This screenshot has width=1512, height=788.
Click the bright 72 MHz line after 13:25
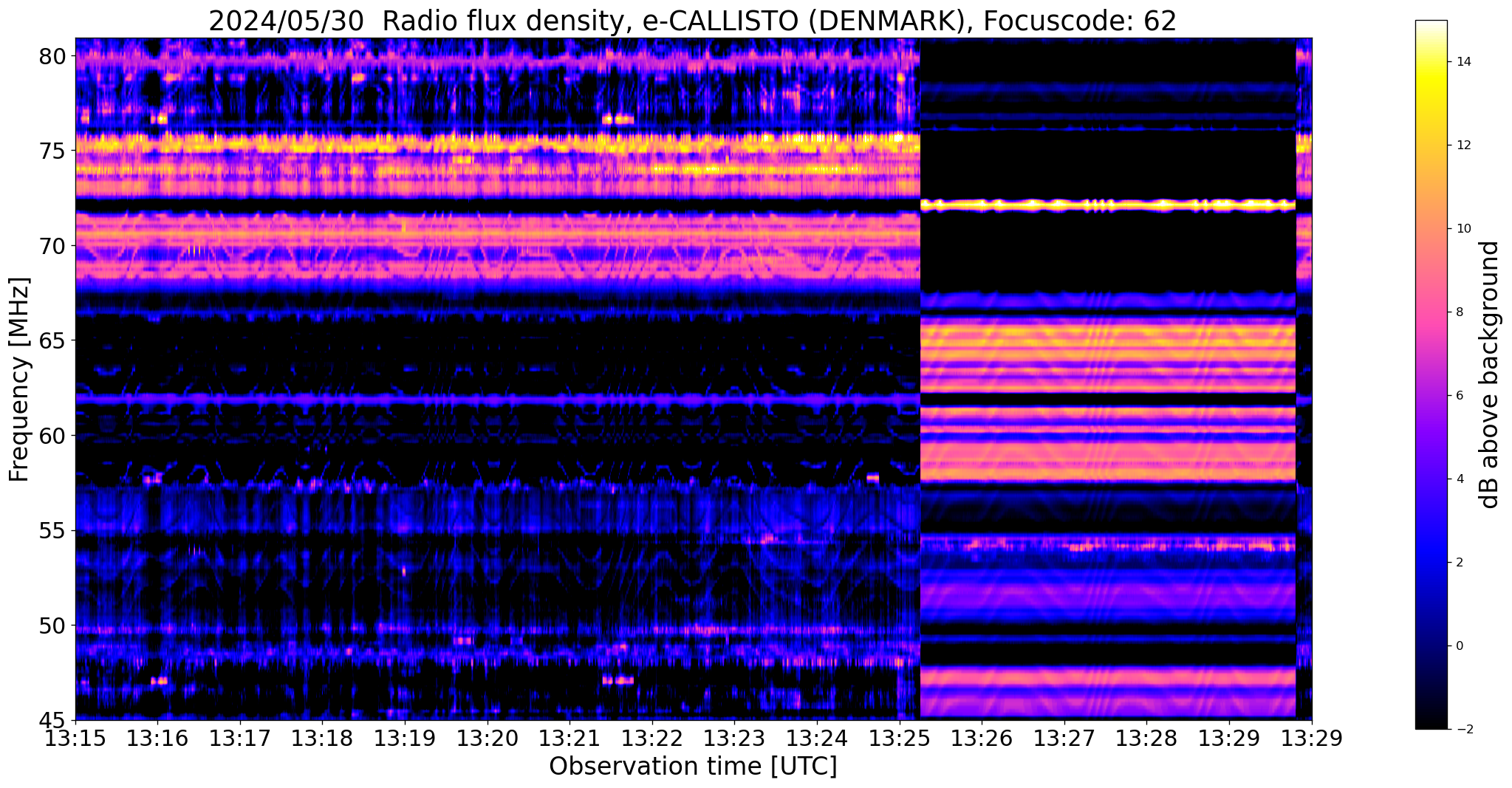[1108, 205]
